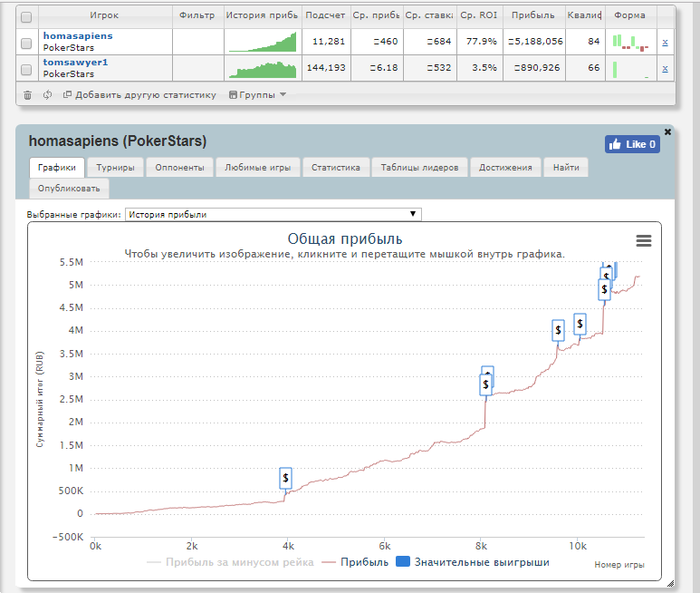The width and height of the screenshot is (700, 593).
Task: Click the profit history sparkline for homasapiens
Action: [262, 42]
